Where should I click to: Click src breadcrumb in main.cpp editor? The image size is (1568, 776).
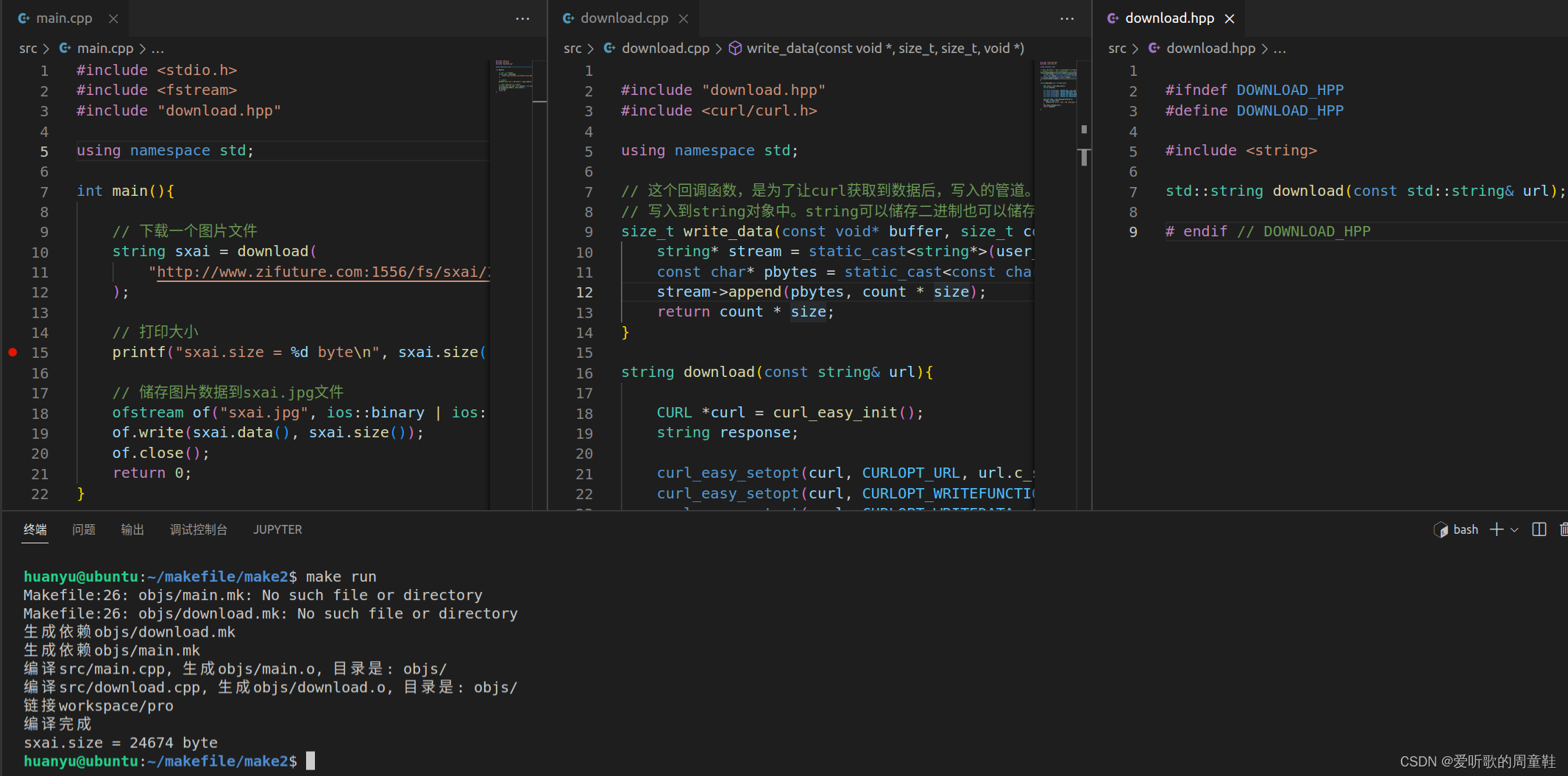[x=28, y=49]
